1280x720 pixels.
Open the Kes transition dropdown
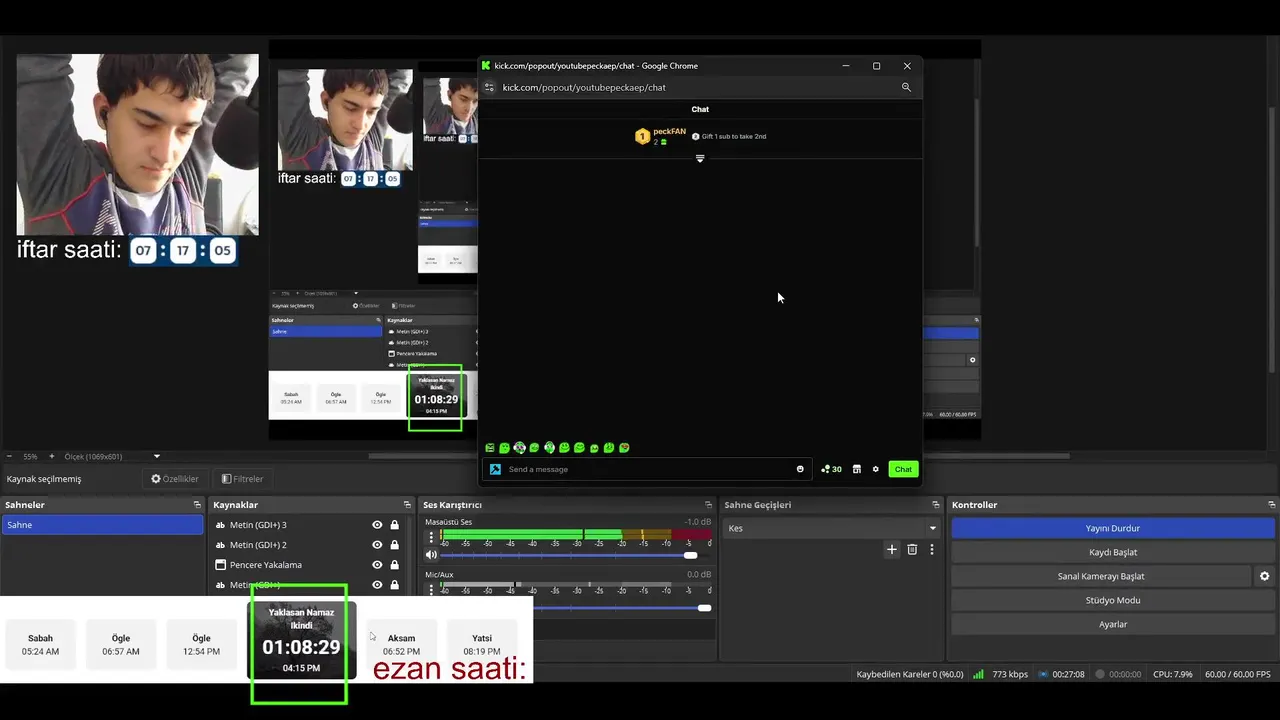pyautogui.click(x=831, y=528)
